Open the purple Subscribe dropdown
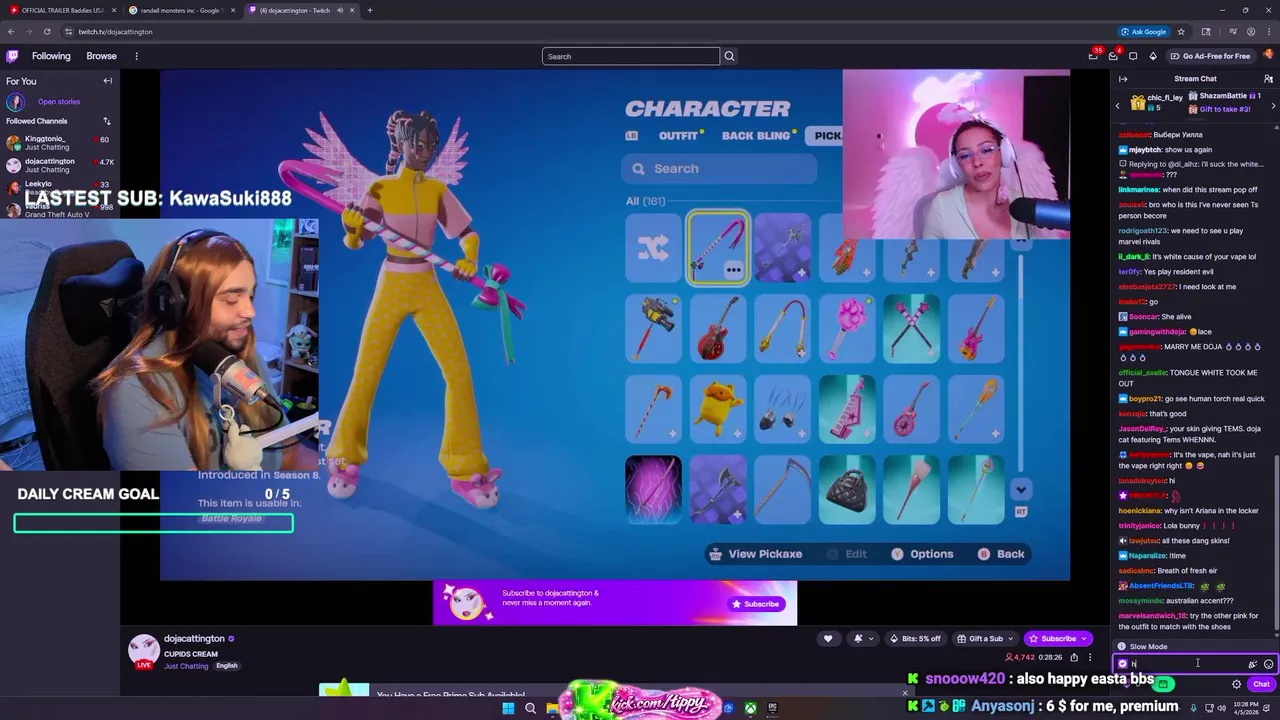 click(1058, 638)
